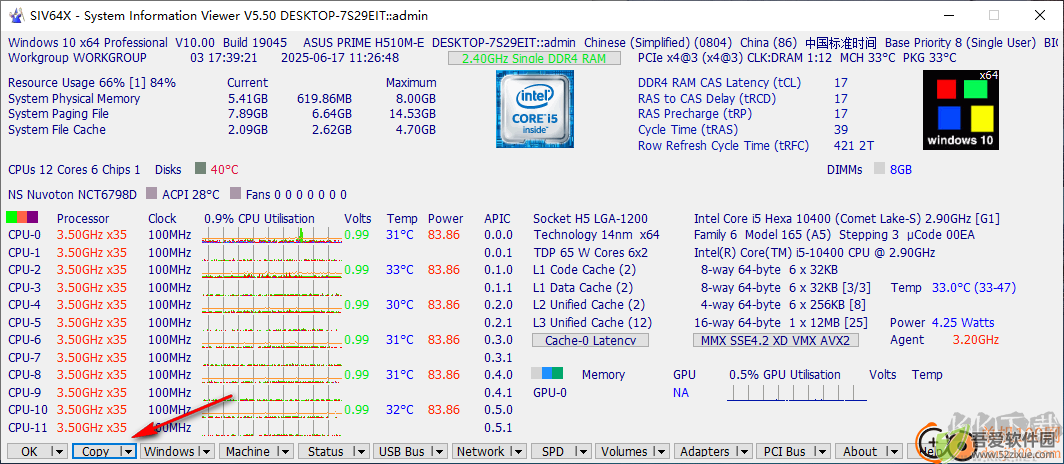Click the Cache-0 Latency button
Image resolution: width=1064 pixels, height=464 pixels.
click(x=590, y=341)
